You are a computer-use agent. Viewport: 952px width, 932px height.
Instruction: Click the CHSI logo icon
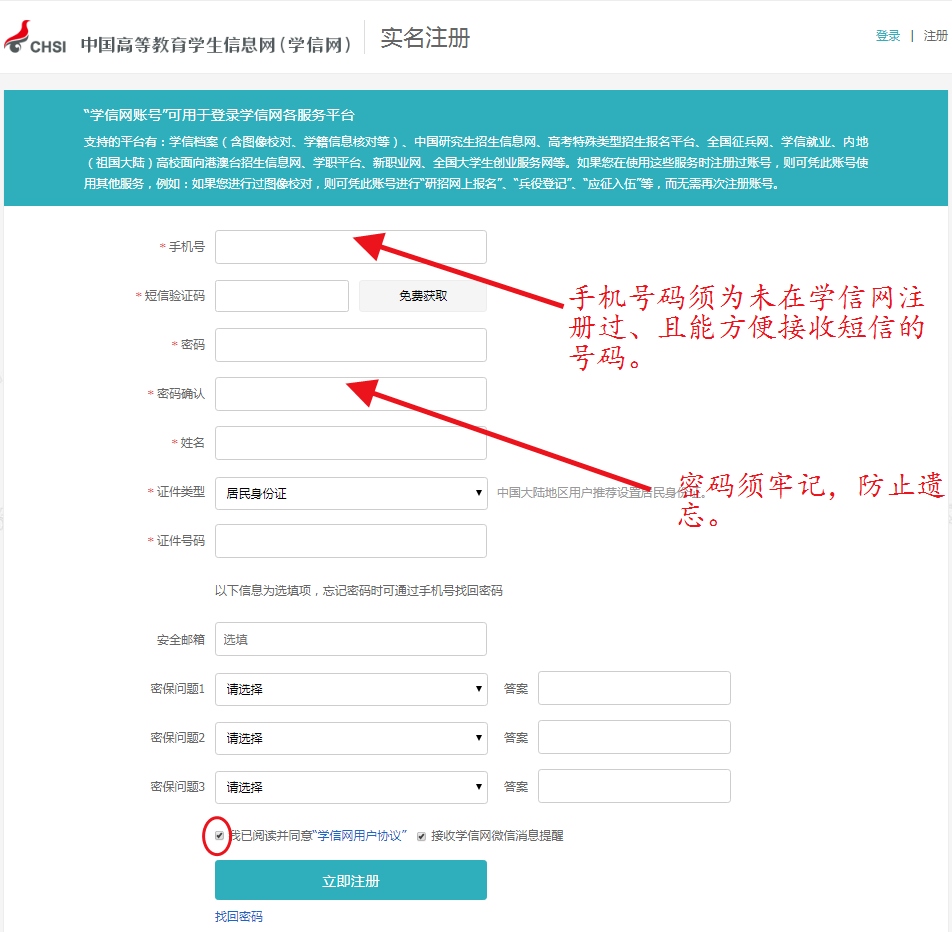[x=34, y=38]
